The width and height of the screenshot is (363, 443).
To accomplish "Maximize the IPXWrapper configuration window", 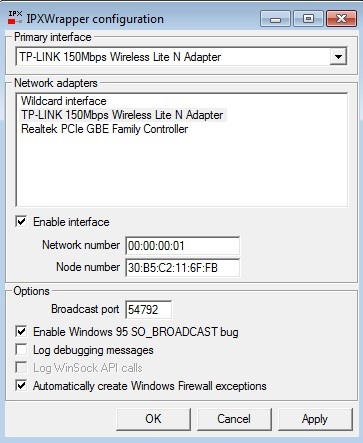I will (x=308, y=19).
